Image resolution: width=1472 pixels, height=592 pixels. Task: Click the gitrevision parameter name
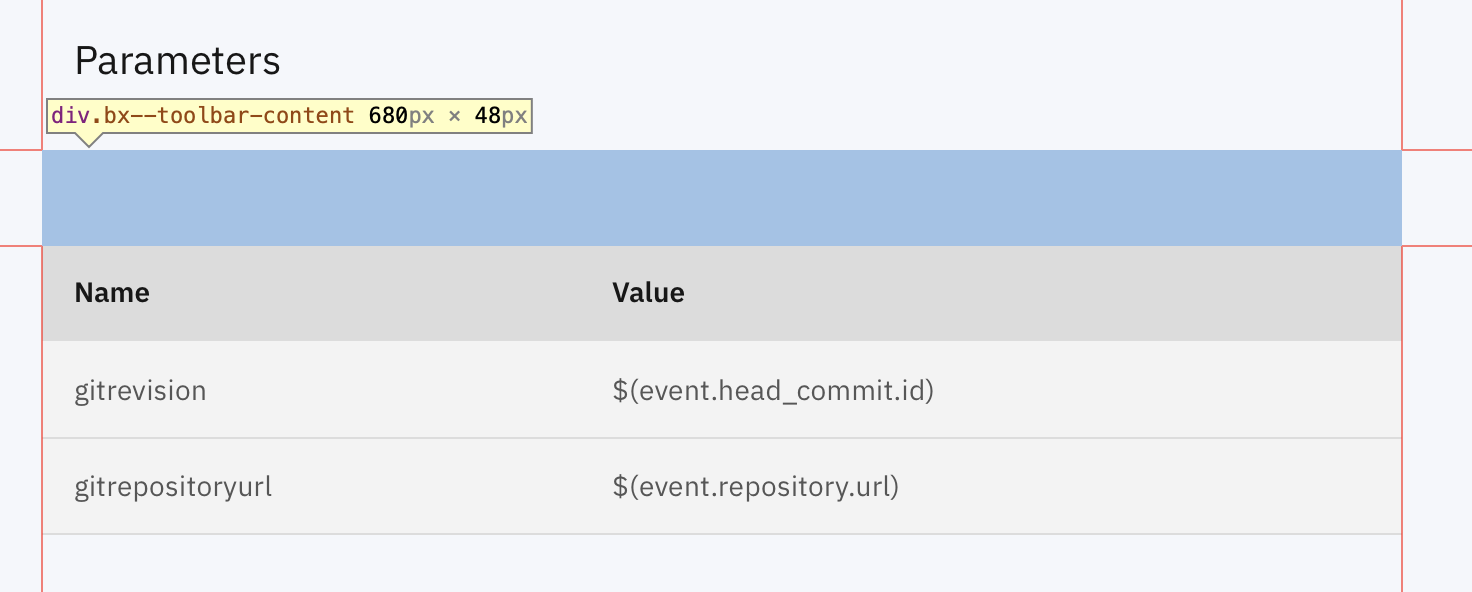[140, 390]
